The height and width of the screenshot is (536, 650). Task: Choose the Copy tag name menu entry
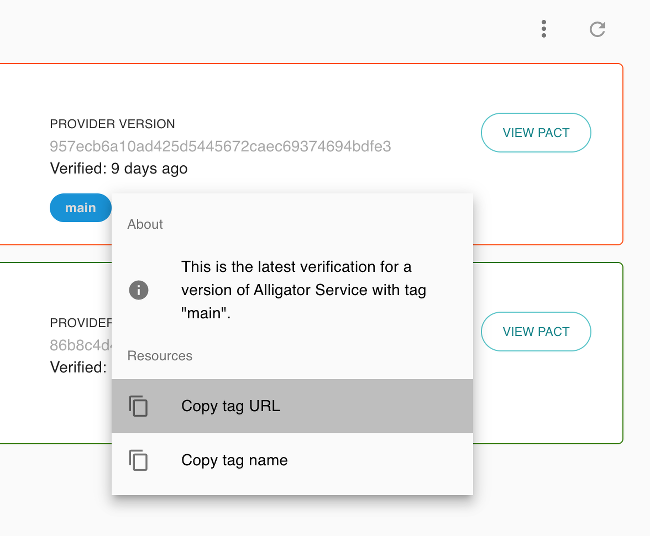234,460
